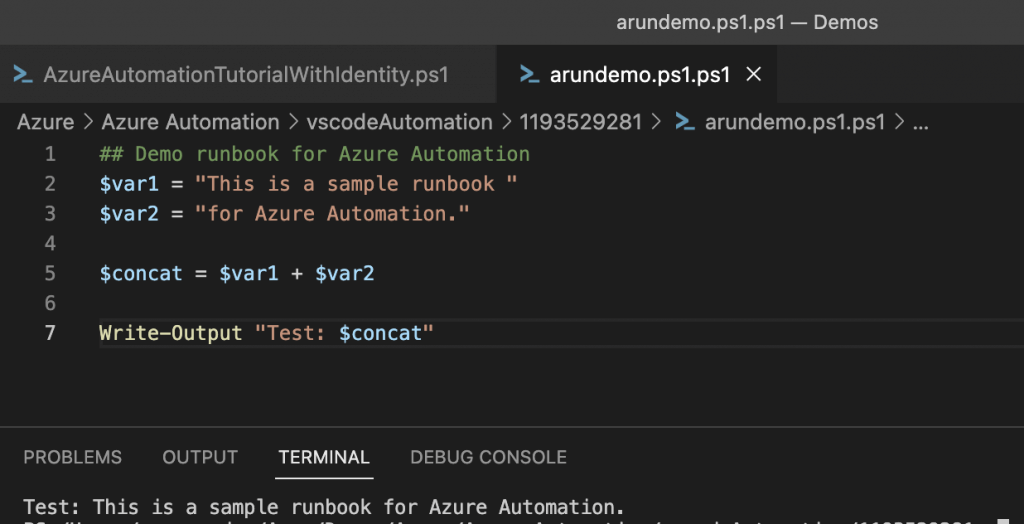The image size is (1024, 524).
Task: Switch to AzureAutomationTutorialWithIdentity.ps1 tab title
Action: pos(245,74)
